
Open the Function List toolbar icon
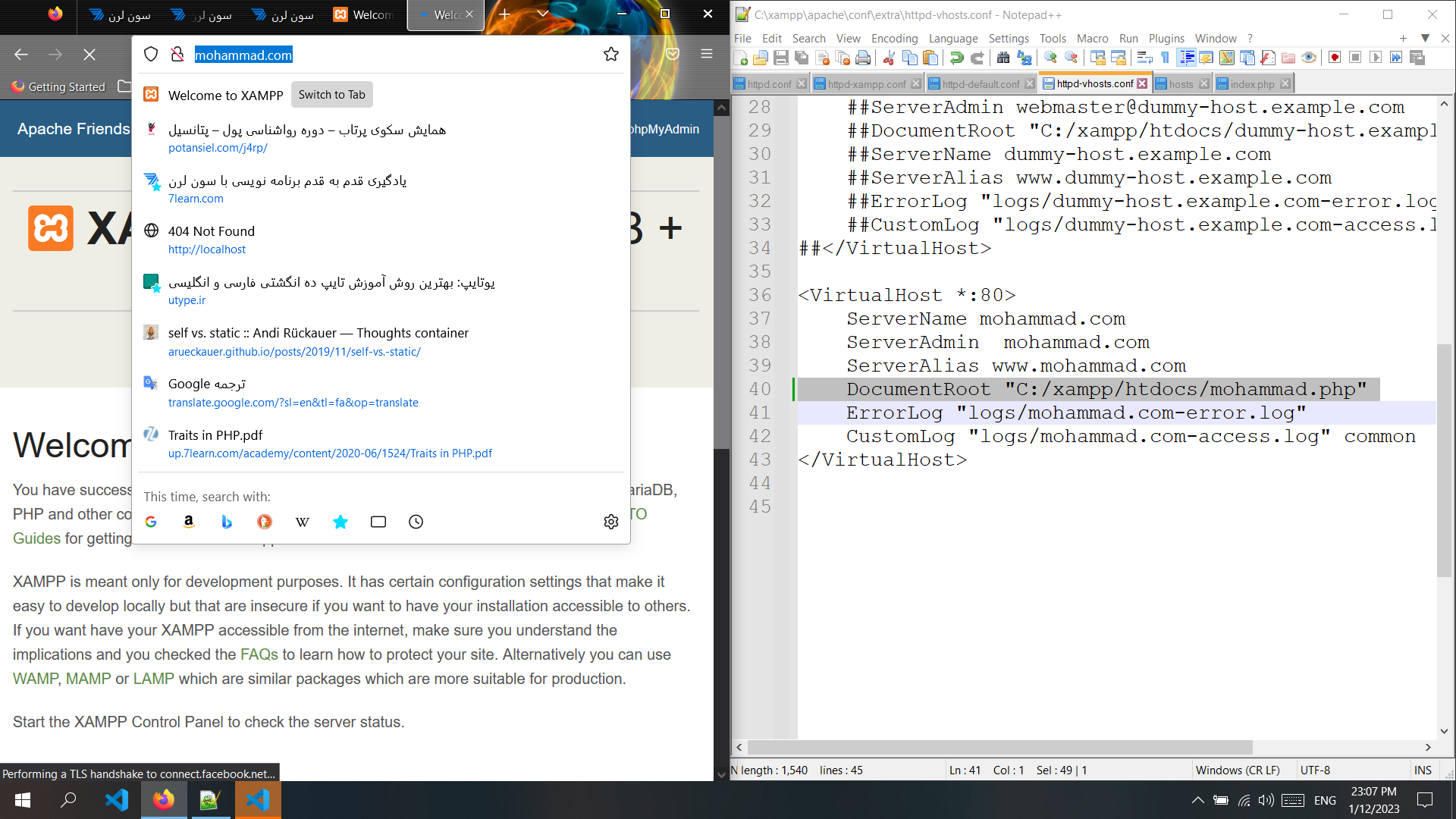tap(1268, 58)
